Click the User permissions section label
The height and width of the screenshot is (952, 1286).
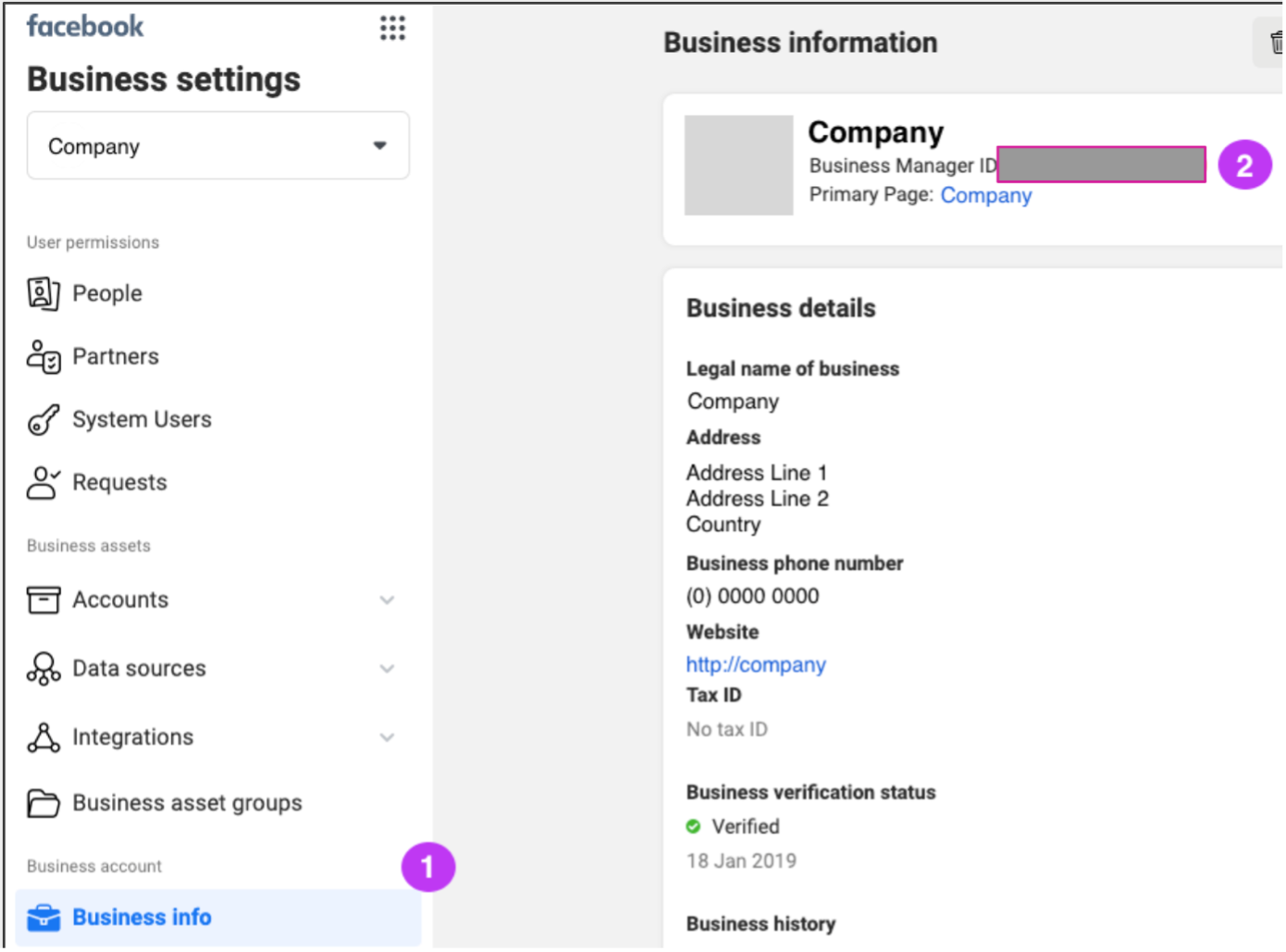[93, 242]
